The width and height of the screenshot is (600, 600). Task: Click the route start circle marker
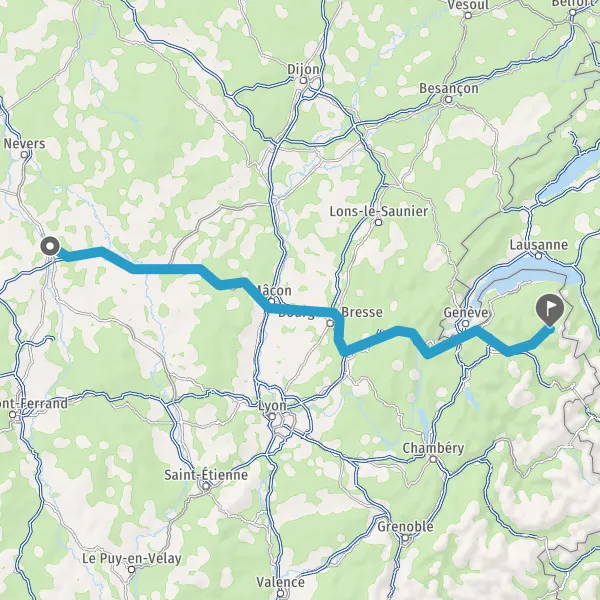click(x=50, y=246)
